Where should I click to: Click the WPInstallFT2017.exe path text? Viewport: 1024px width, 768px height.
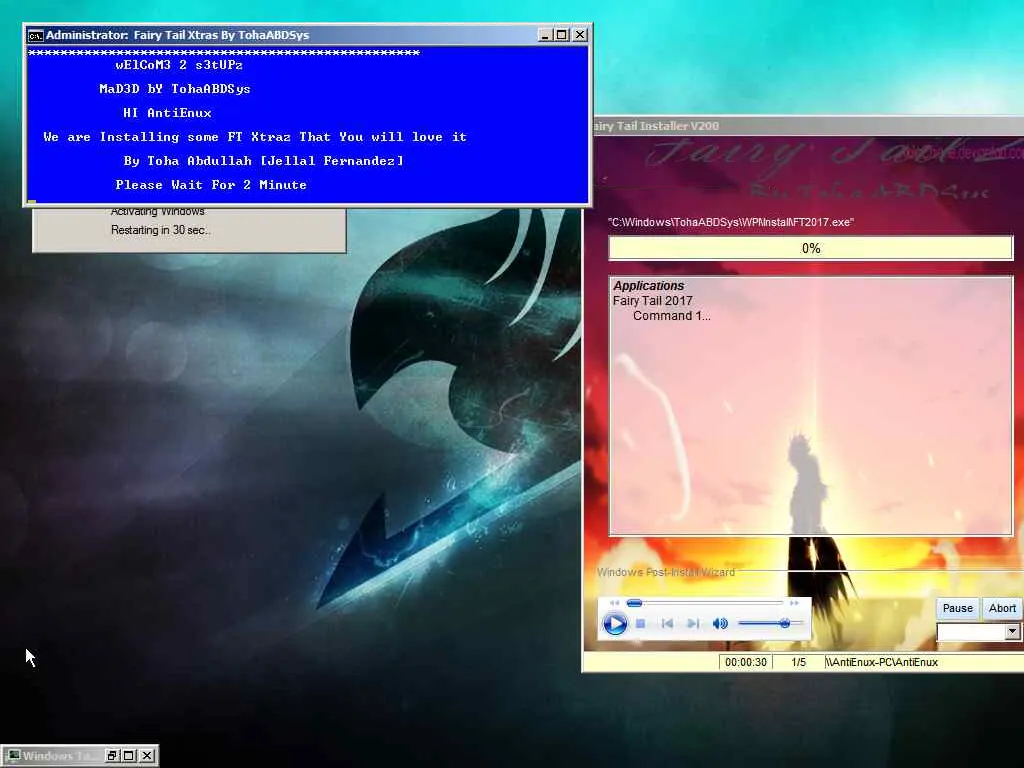[x=731, y=222]
